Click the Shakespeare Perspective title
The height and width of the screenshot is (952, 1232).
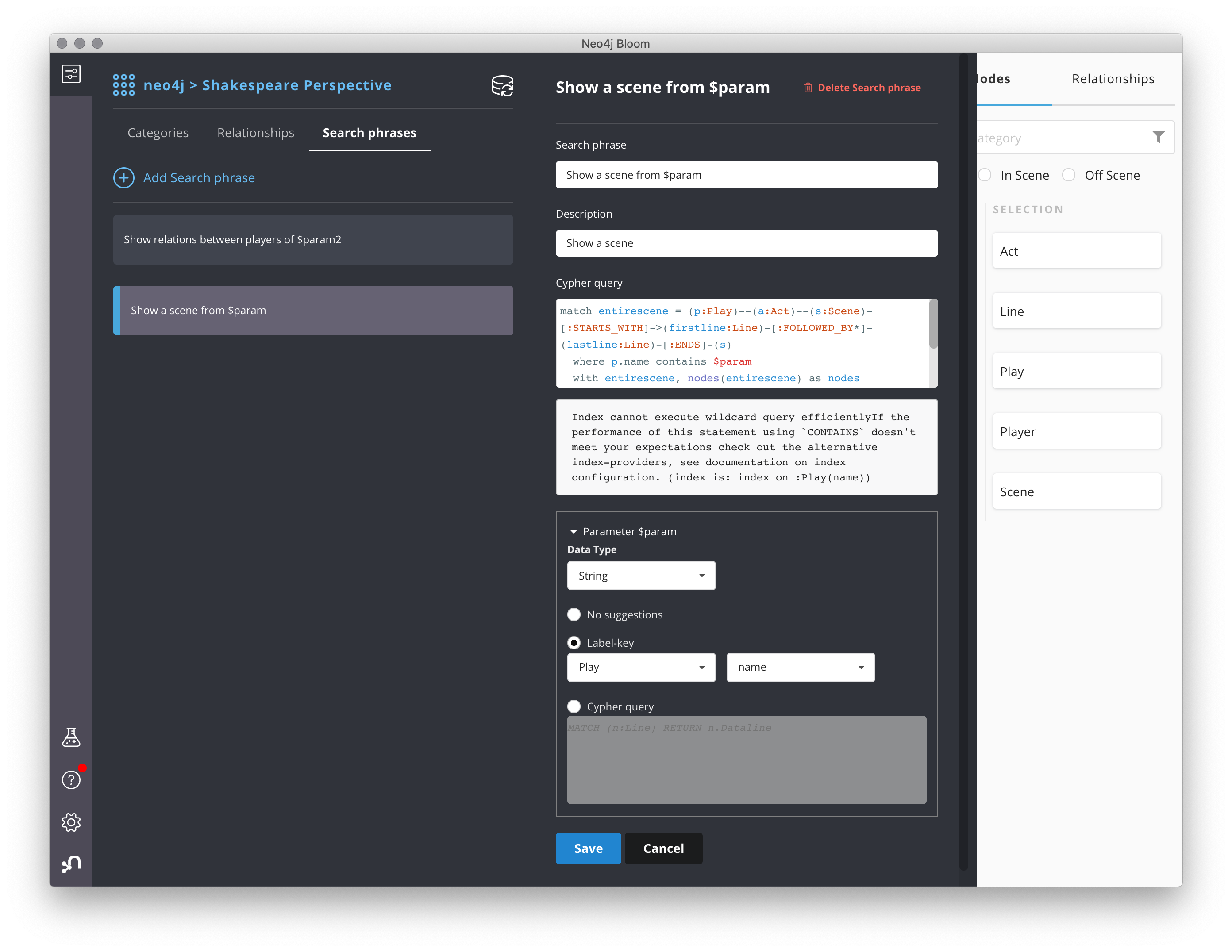pyautogui.click(x=297, y=85)
